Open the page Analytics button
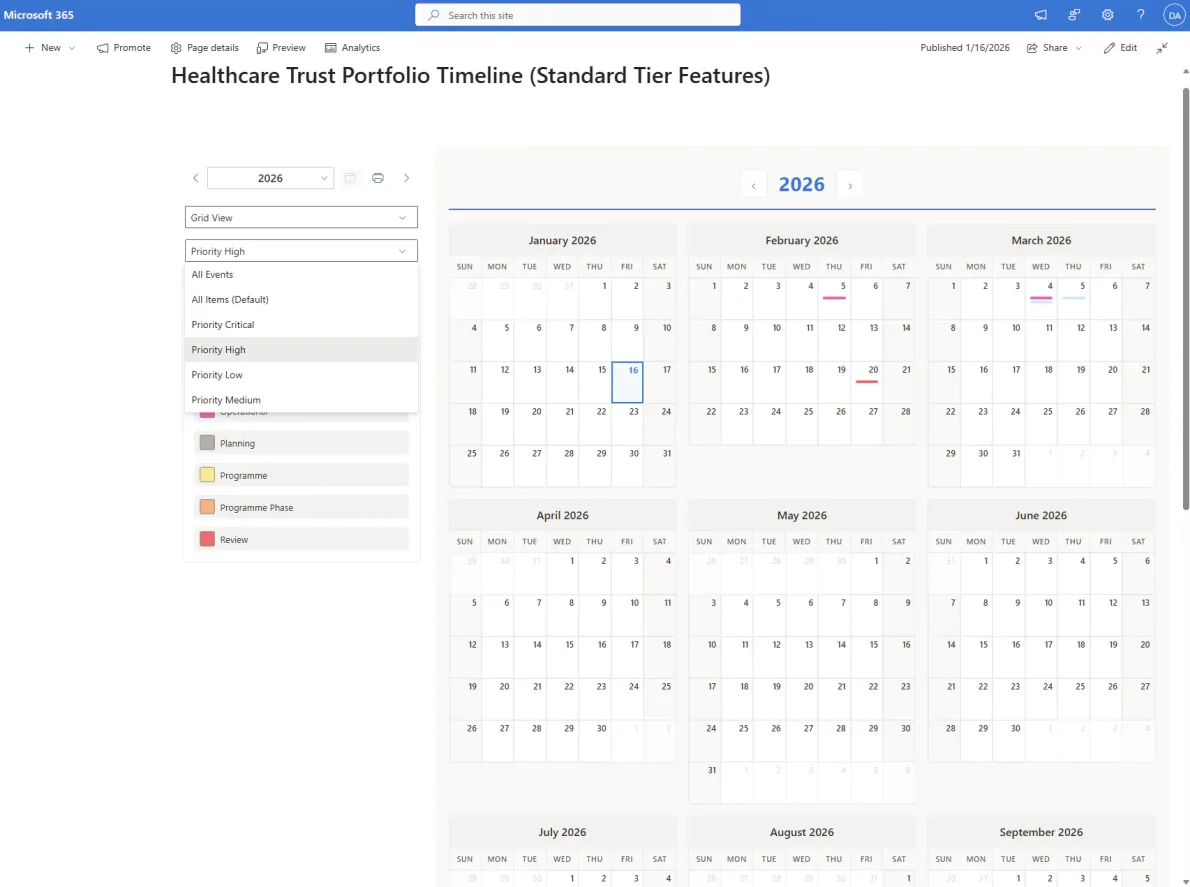This screenshot has width=1190, height=887. coord(352,48)
